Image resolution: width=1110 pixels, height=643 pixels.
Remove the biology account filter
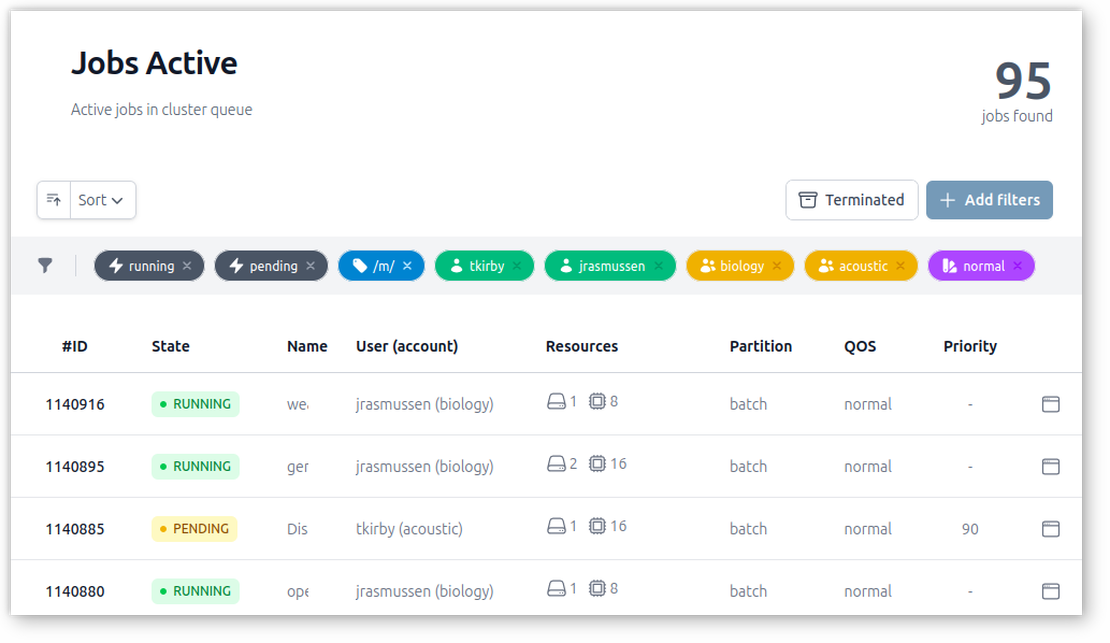777,266
